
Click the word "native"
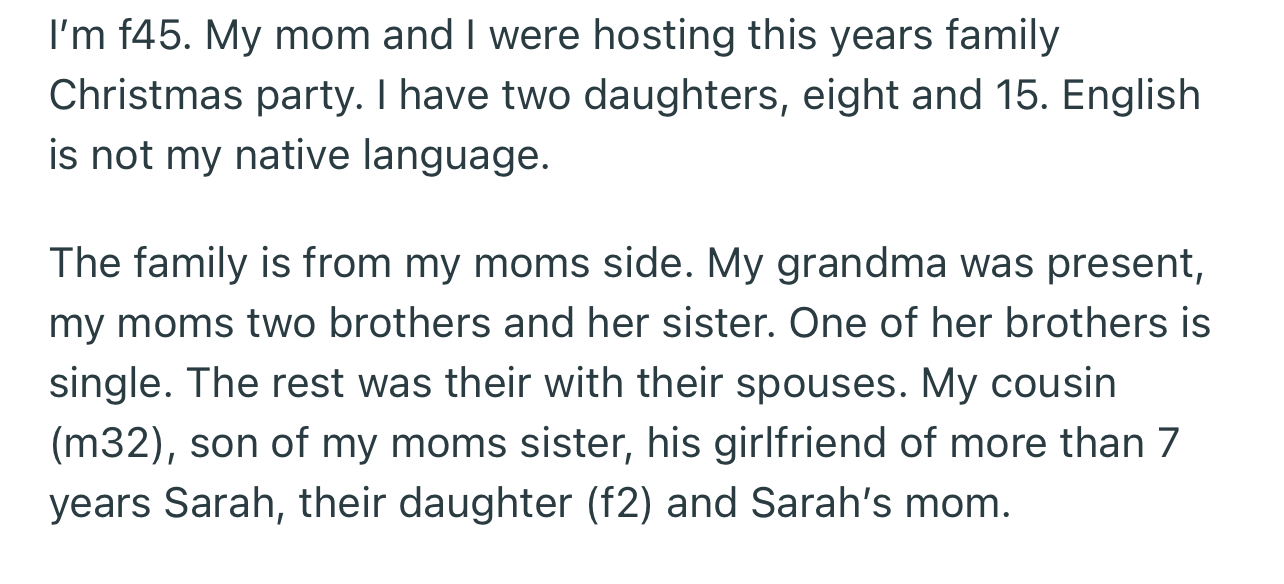click(x=287, y=155)
